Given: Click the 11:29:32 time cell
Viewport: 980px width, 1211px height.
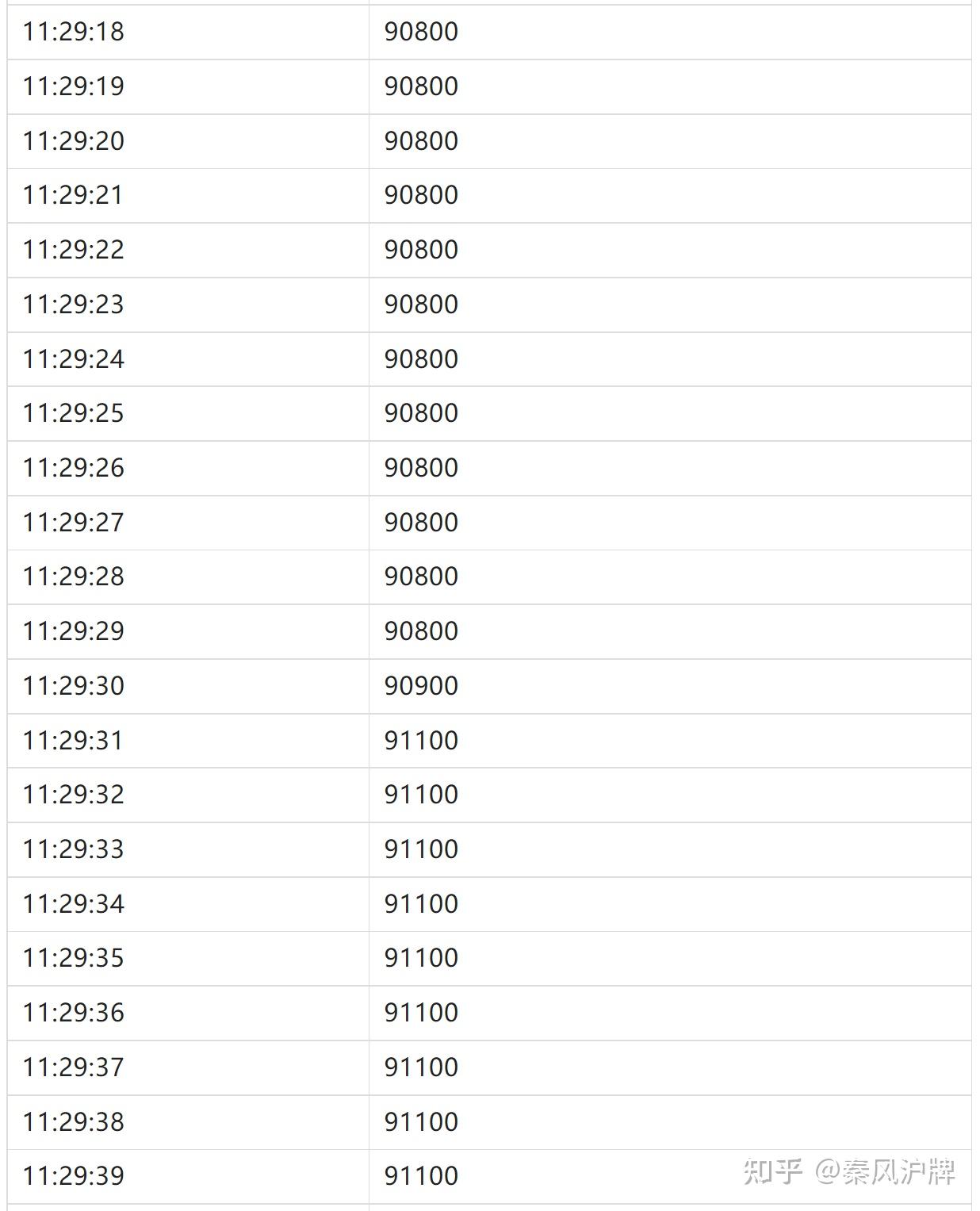Looking at the screenshot, I should (x=188, y=795).
